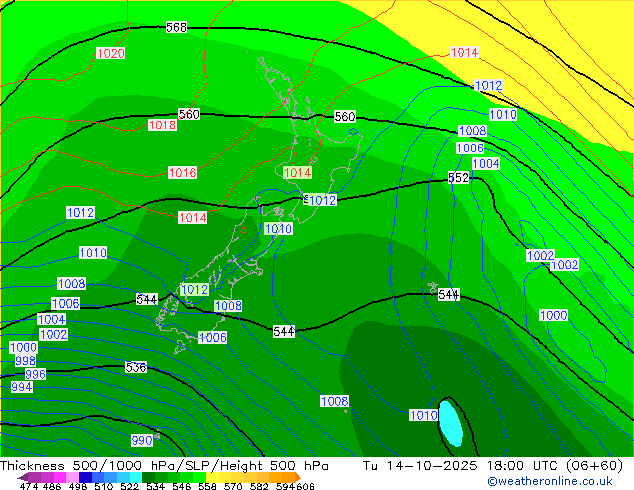Screen dimensions: 634x490
Task: Select the cyan oval thickness area on the map
Action: 450,423
